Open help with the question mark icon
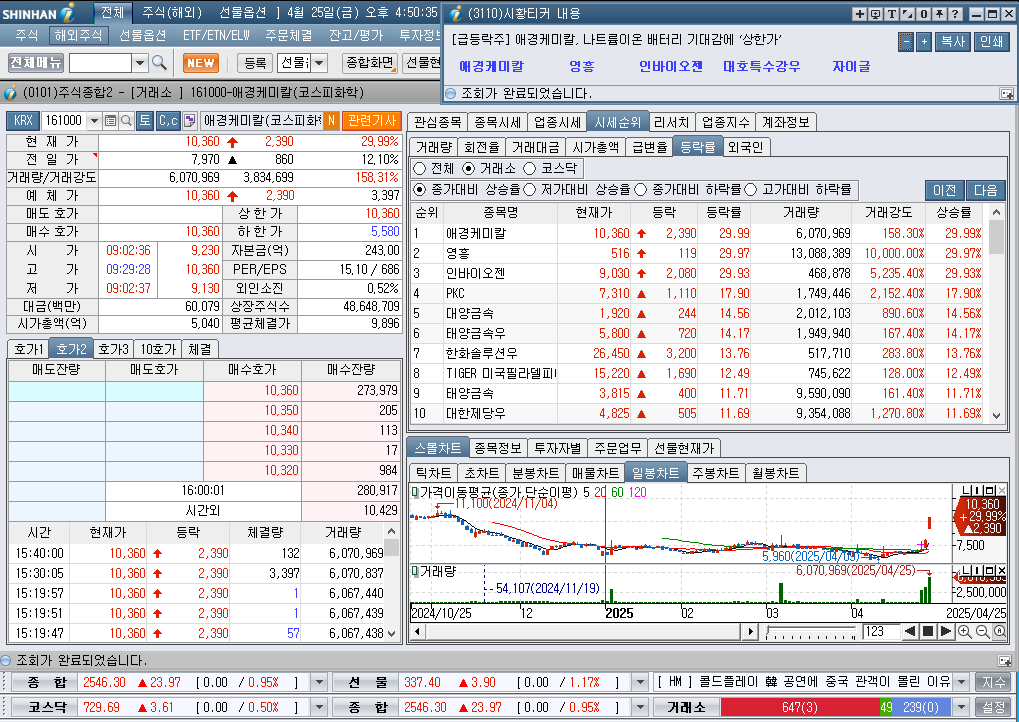This screenshot has height=722, width=1019. click(955, 14)
